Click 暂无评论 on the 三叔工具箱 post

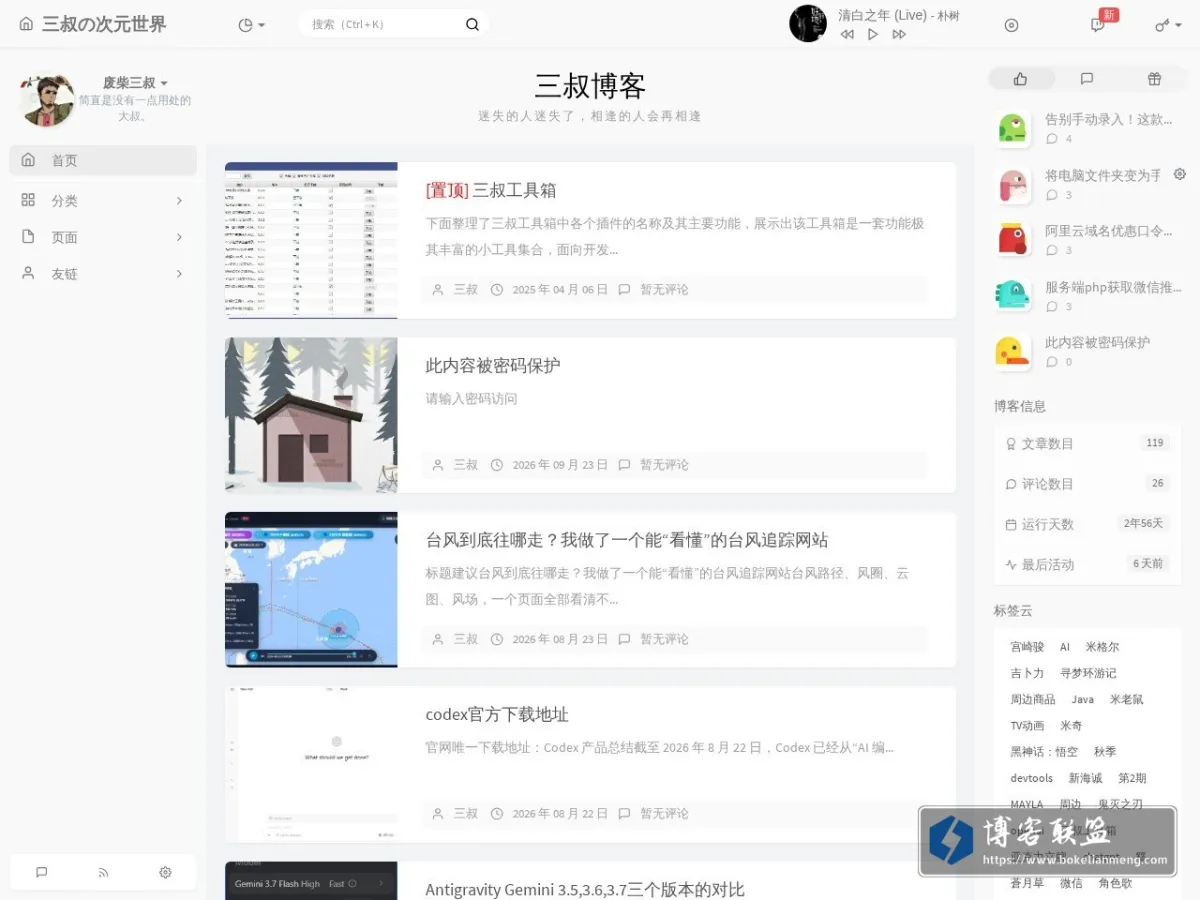coord(664,289)
